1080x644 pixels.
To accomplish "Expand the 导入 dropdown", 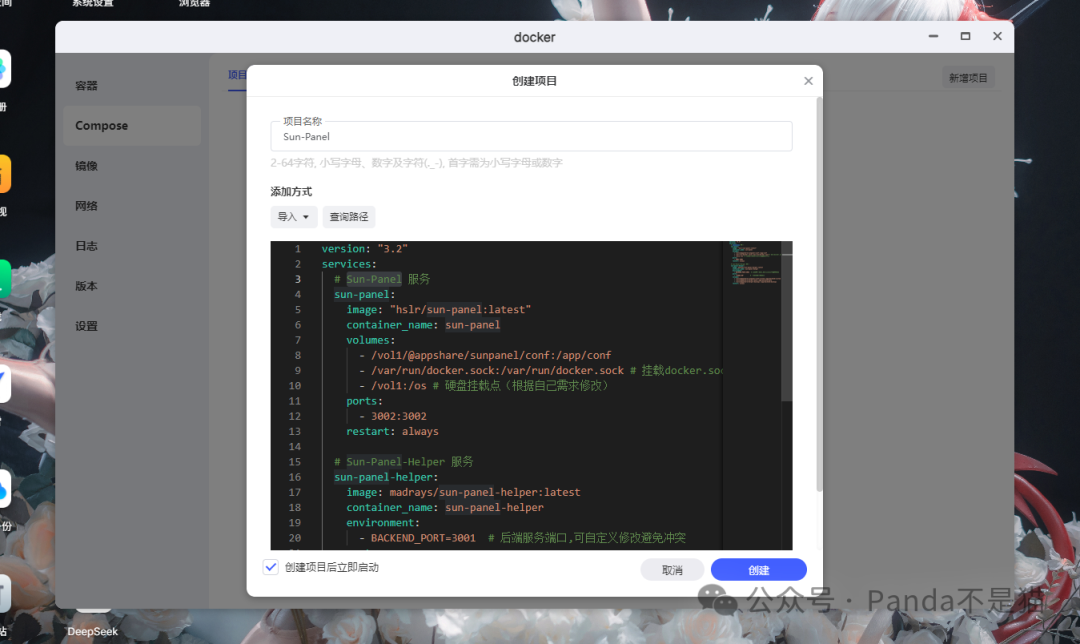I will [293, 216].
